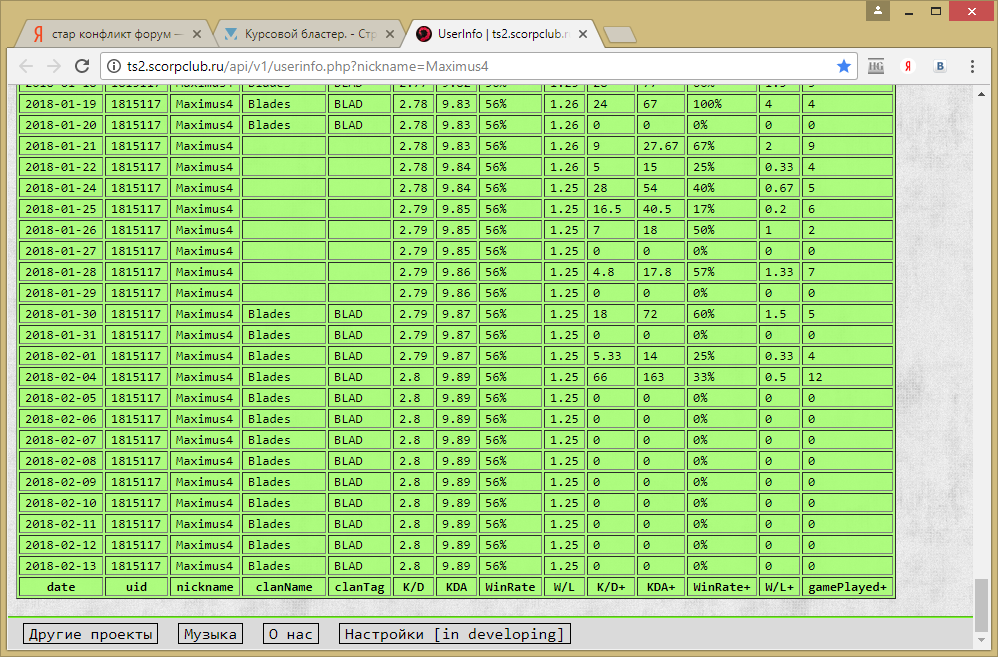
Task: Click the vertical scrollbar thumb
Action: tap(981, 604)
